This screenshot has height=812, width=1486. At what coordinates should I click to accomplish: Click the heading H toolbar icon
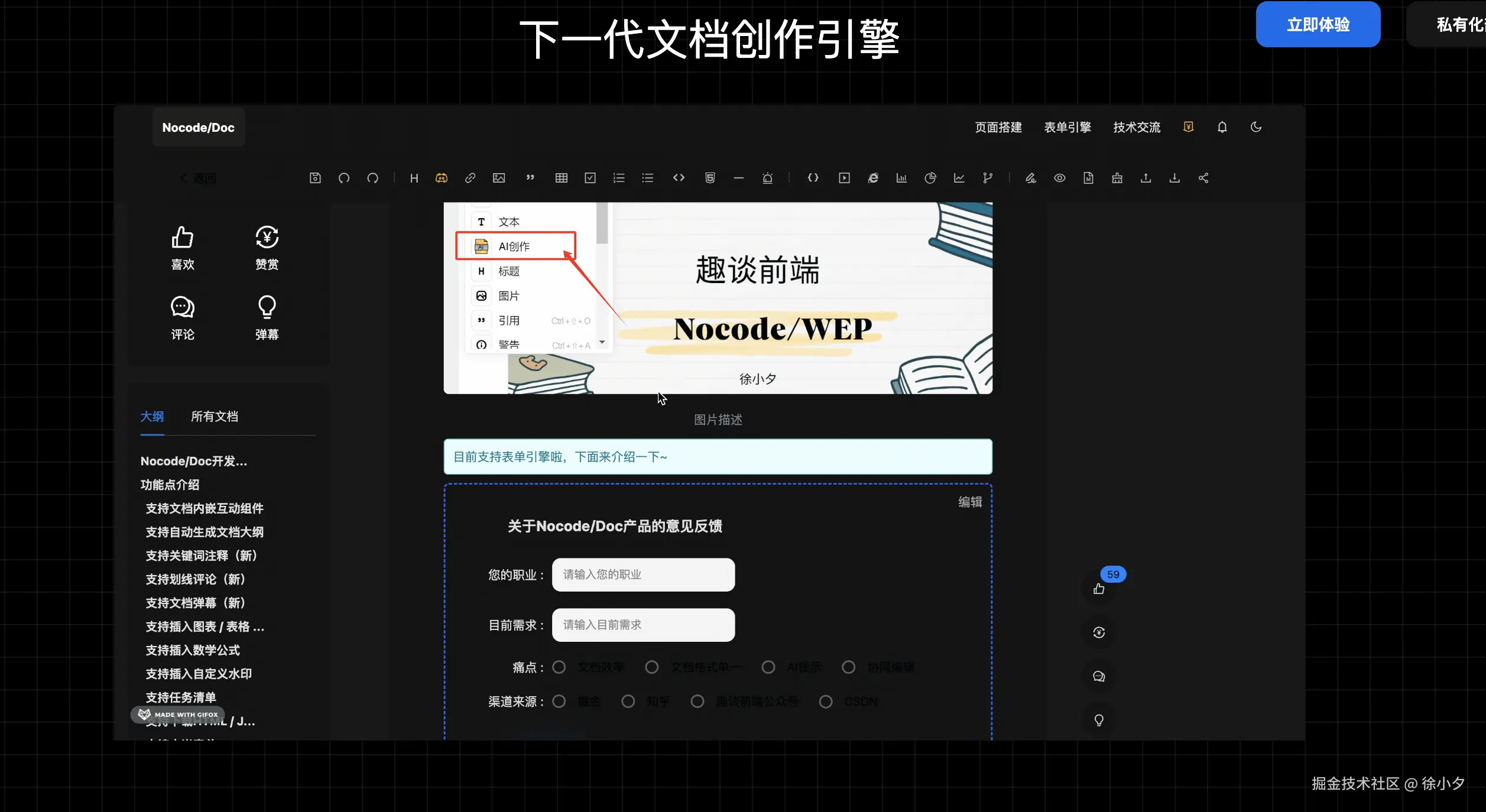[414, 178]
